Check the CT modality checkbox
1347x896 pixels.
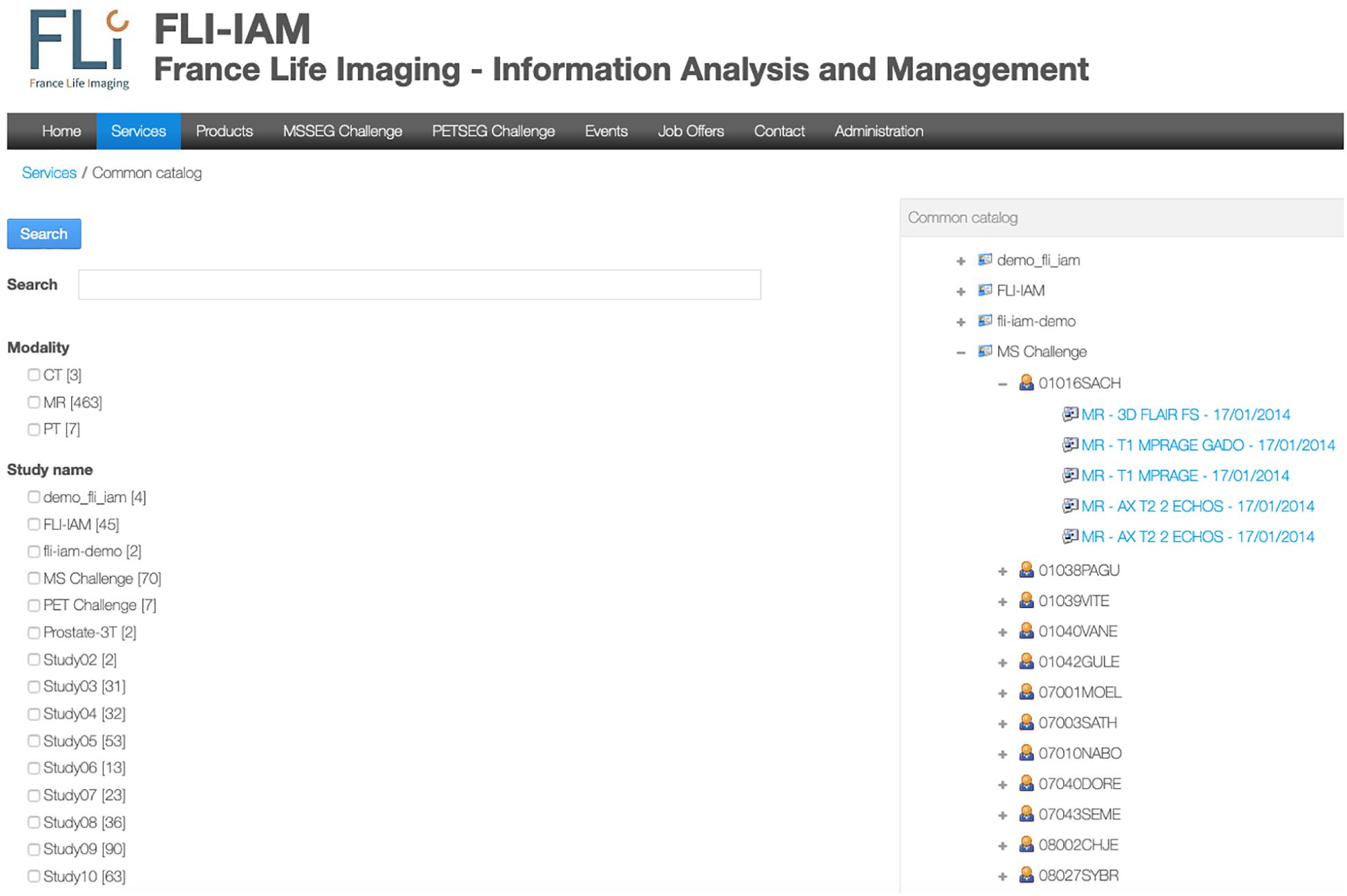click(x=34, y=374)
